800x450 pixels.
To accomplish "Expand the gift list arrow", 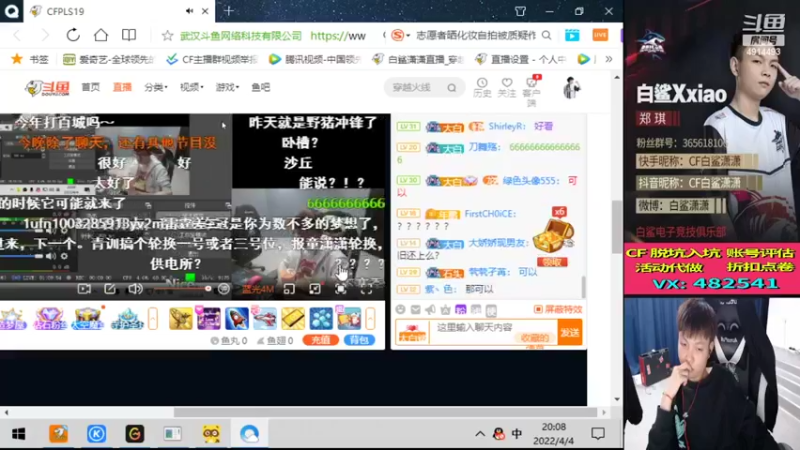I will [370, 319].
